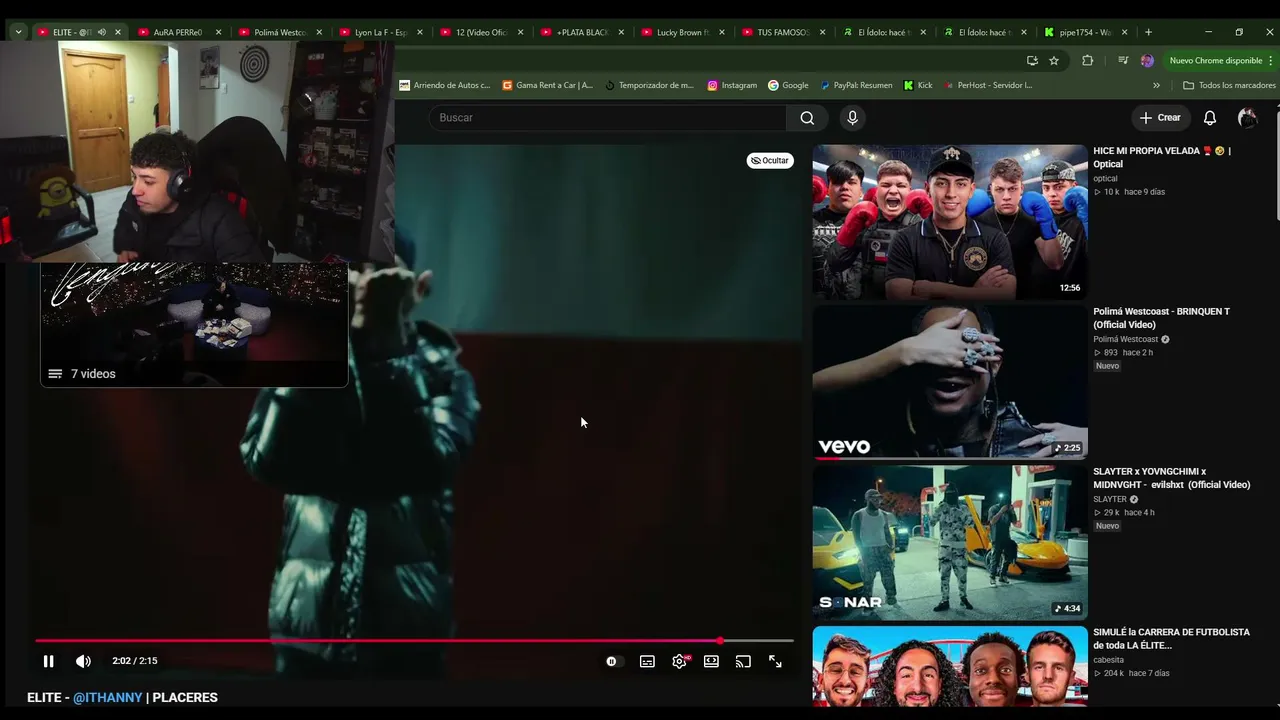Viewport: 1280px width, 720px height.
Task: Start voice search with the microphone icon
Action: (852, 118)
